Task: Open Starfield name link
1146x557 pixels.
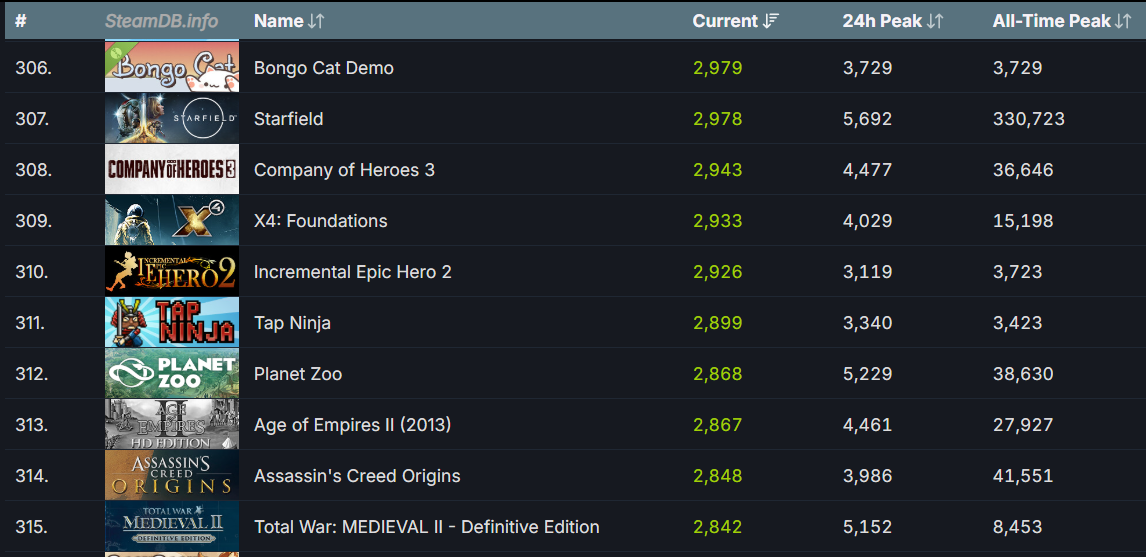Action: (288, 118)
